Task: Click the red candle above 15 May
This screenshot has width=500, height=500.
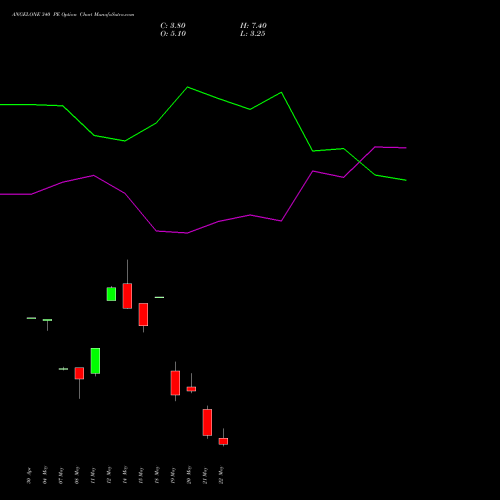Action: point(143,314)
